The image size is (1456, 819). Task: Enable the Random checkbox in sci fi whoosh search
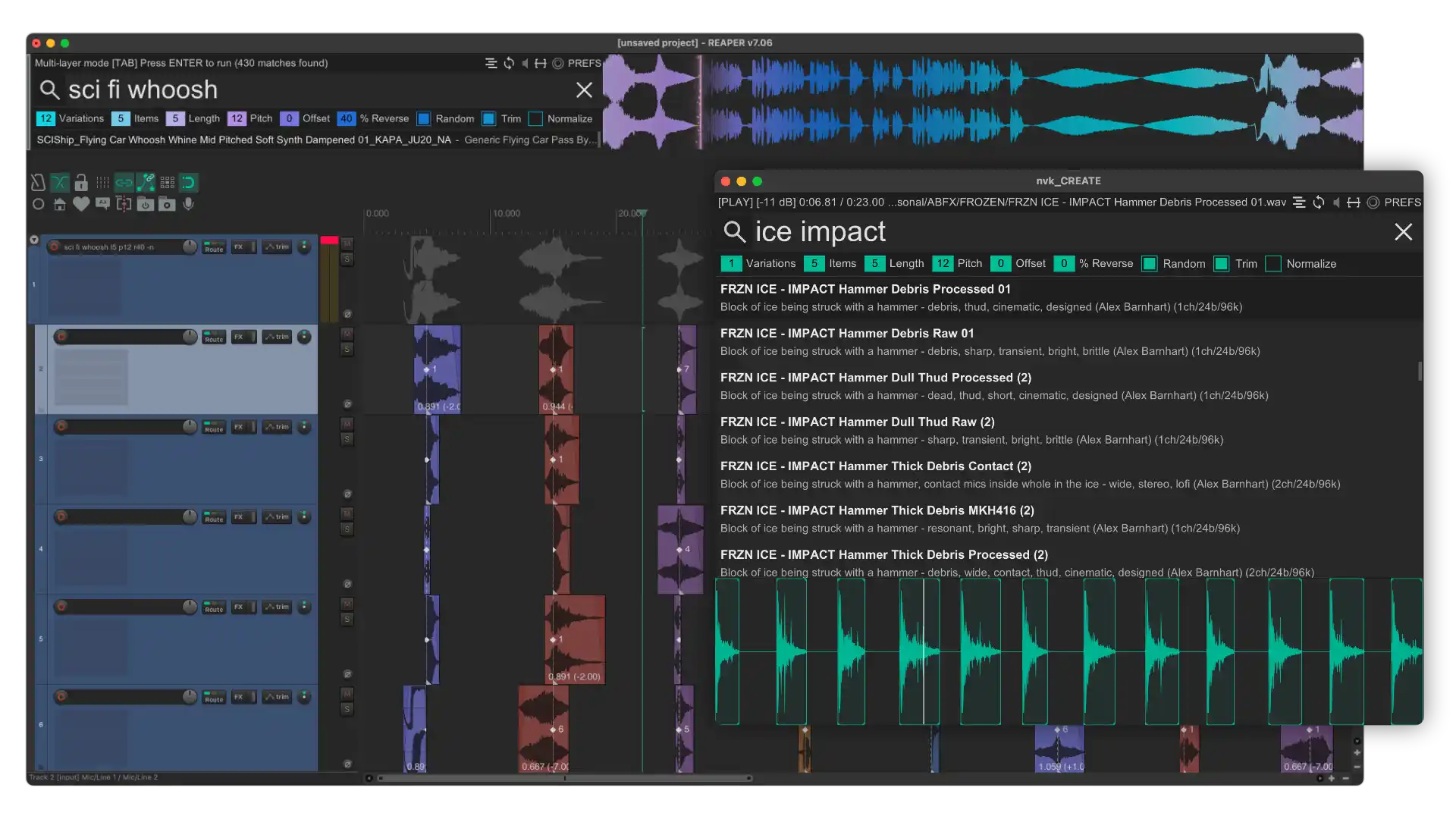point(424,119)
